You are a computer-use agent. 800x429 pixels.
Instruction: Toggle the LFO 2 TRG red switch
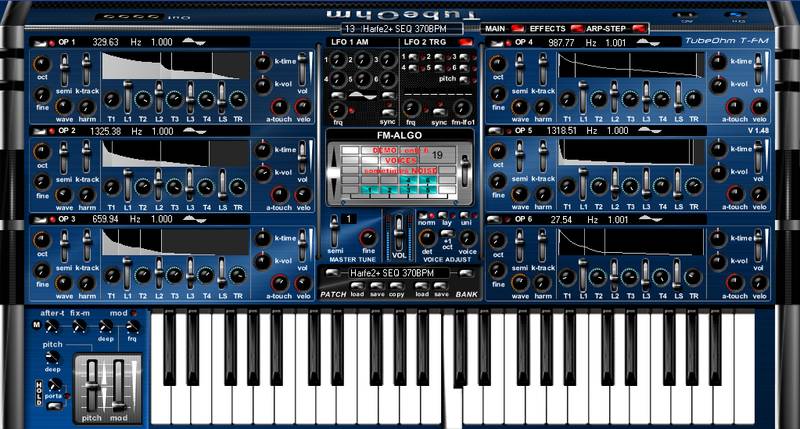coord(465,42)
